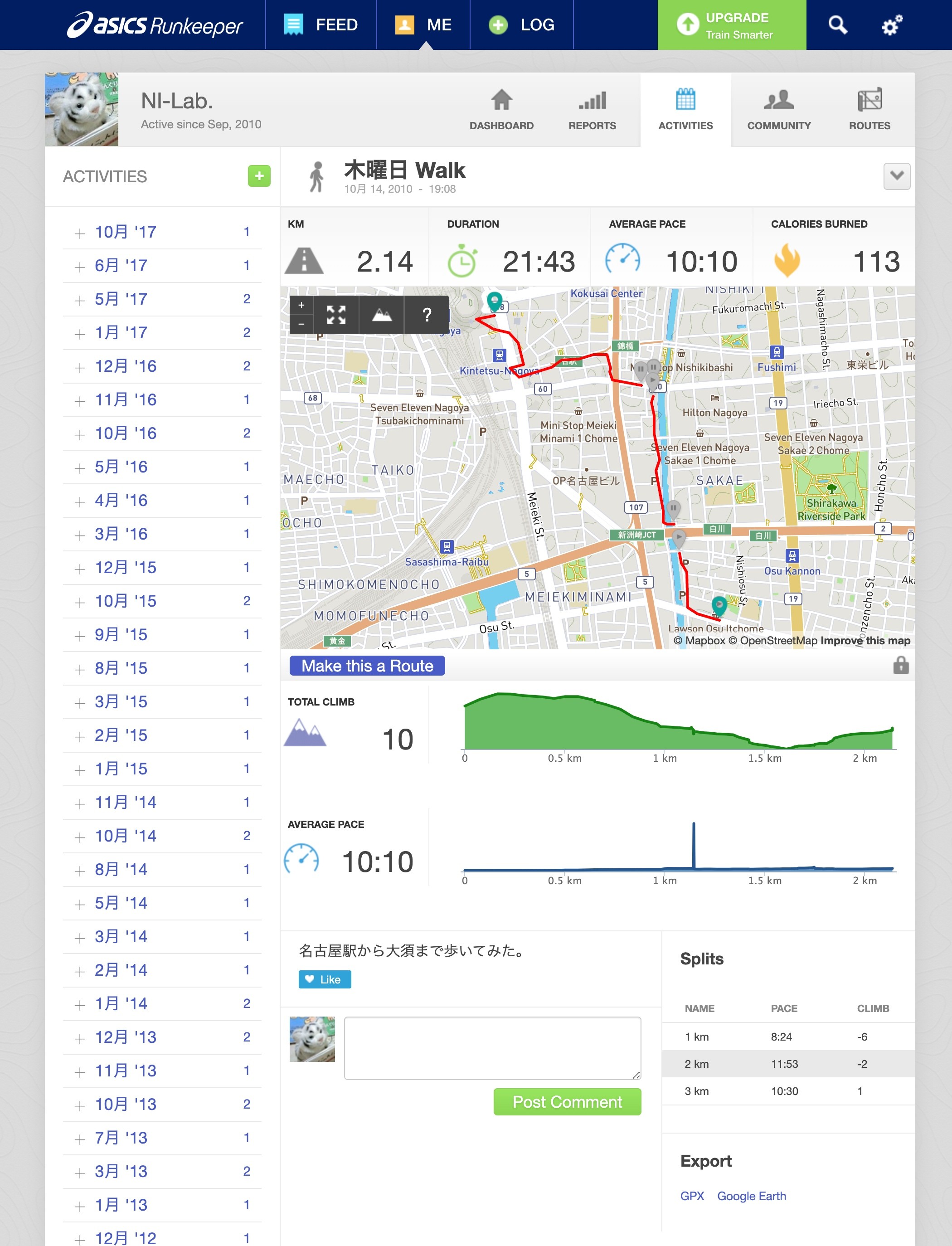Click the Dashboard house icon
This screenshot has height=1246, width=952.
tap(501, 100)
